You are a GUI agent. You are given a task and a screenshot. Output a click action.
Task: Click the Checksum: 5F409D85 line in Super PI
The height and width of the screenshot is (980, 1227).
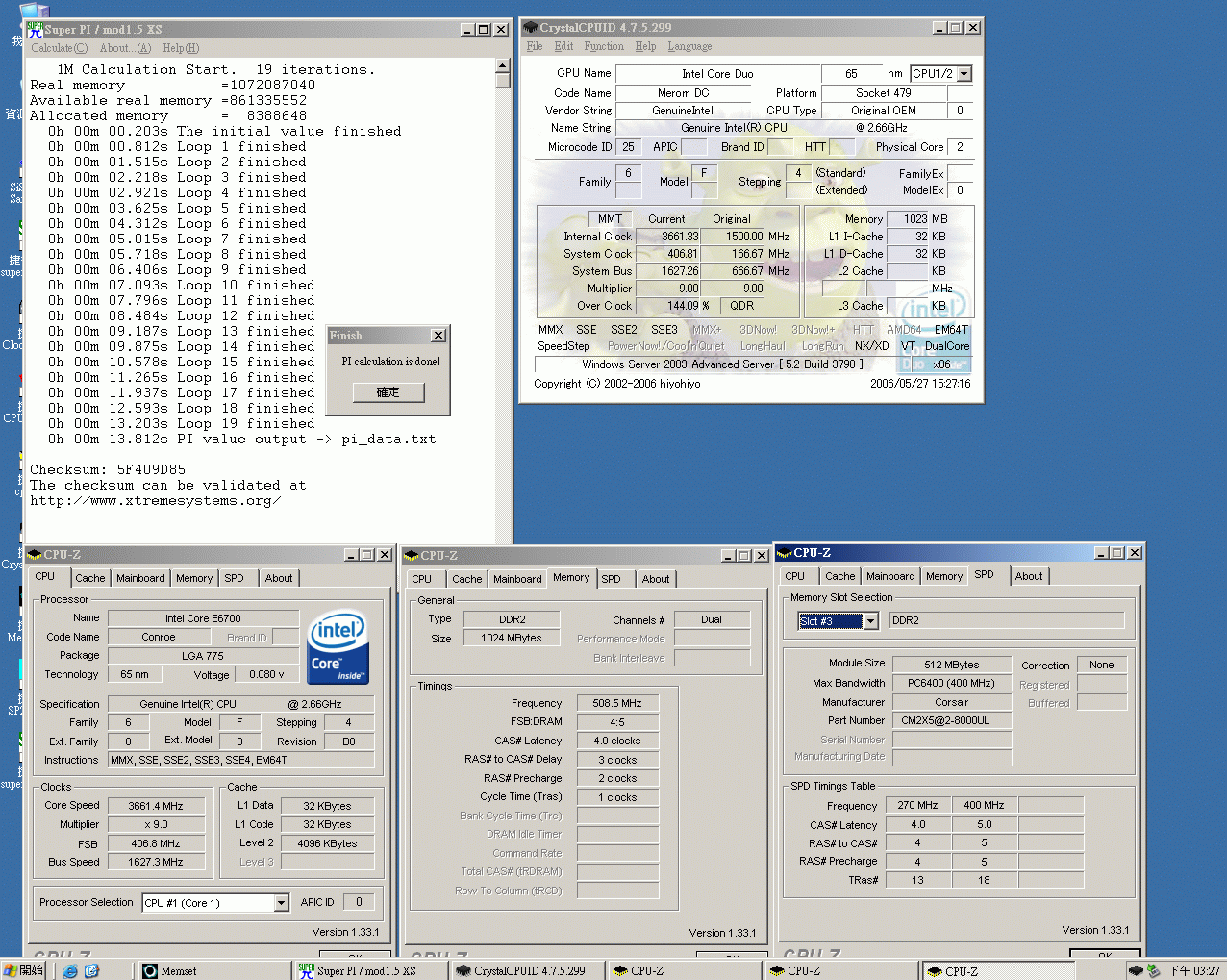[108, 469]
